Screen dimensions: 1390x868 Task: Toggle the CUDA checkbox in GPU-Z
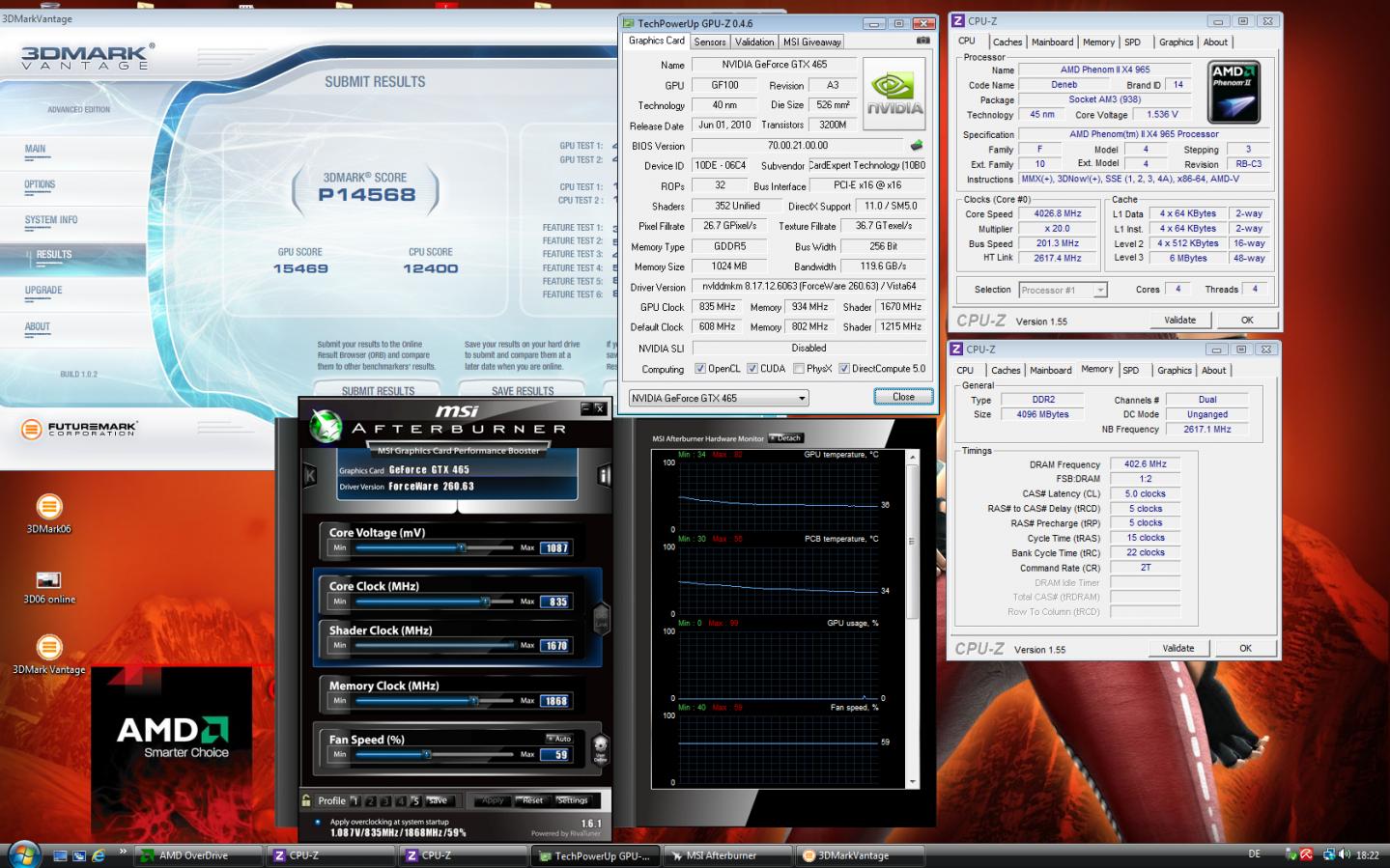(752, 369)
